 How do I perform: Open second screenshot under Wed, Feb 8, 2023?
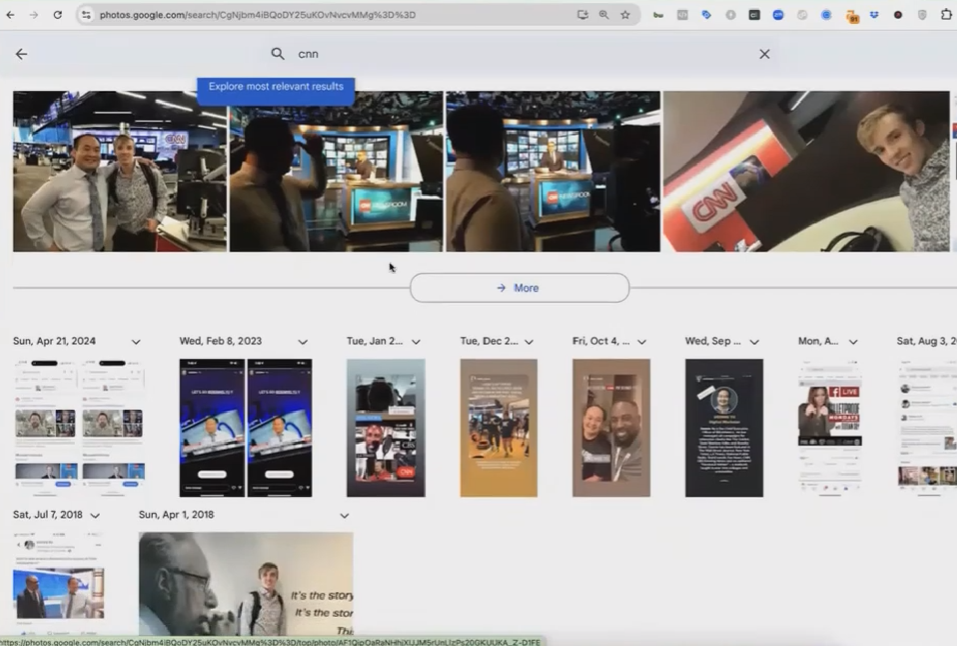pos(279,427)
